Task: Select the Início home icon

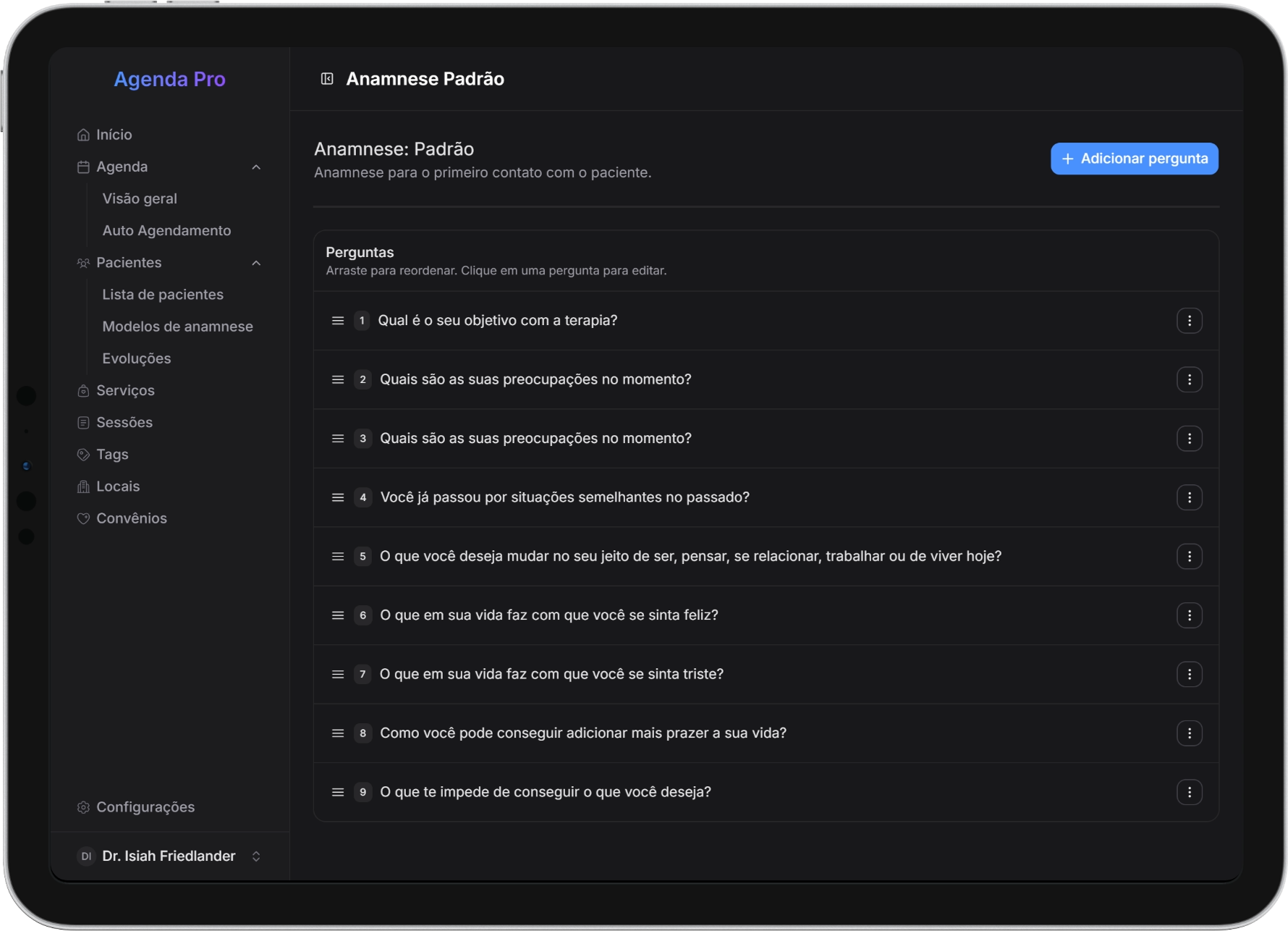Action: pos(84,134)
